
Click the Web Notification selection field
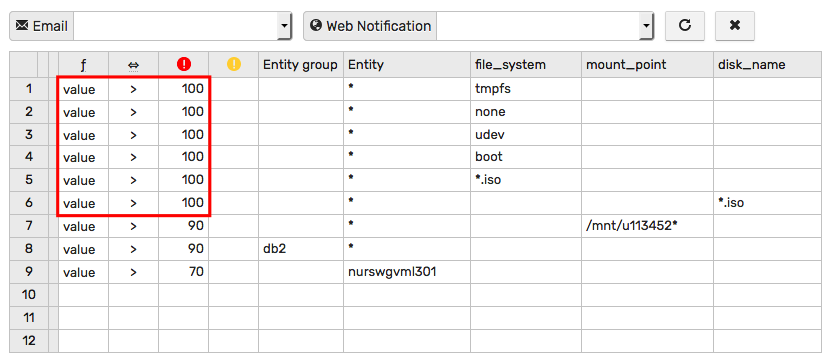tap(538, 25)
